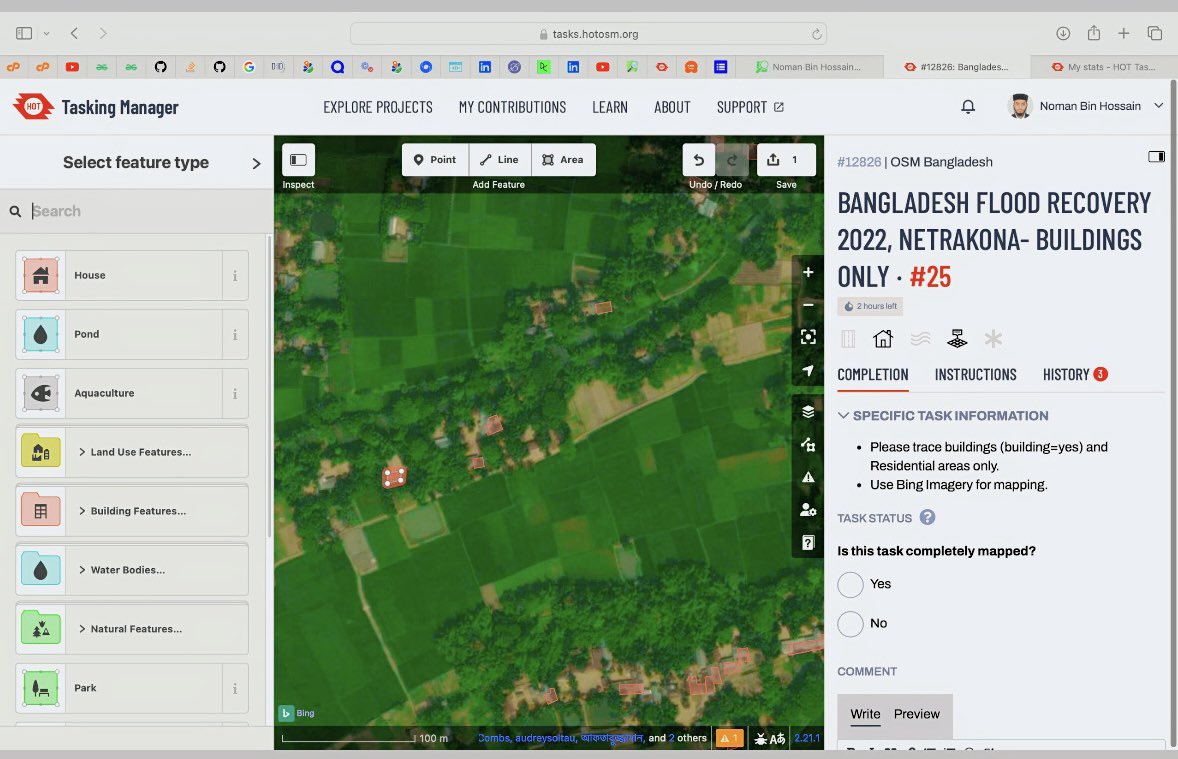Open the Noman Bin Hossain account dropdown

tap(1086, 105)
